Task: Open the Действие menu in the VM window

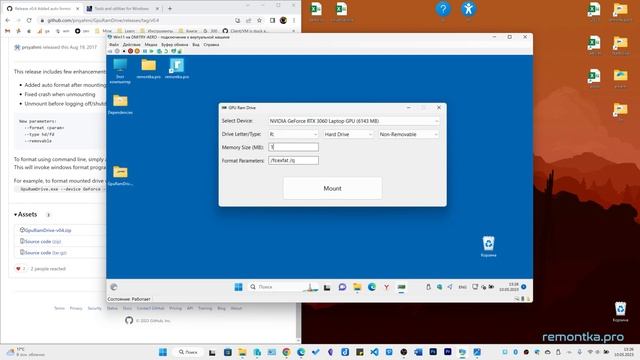Action: click(131, 44)
